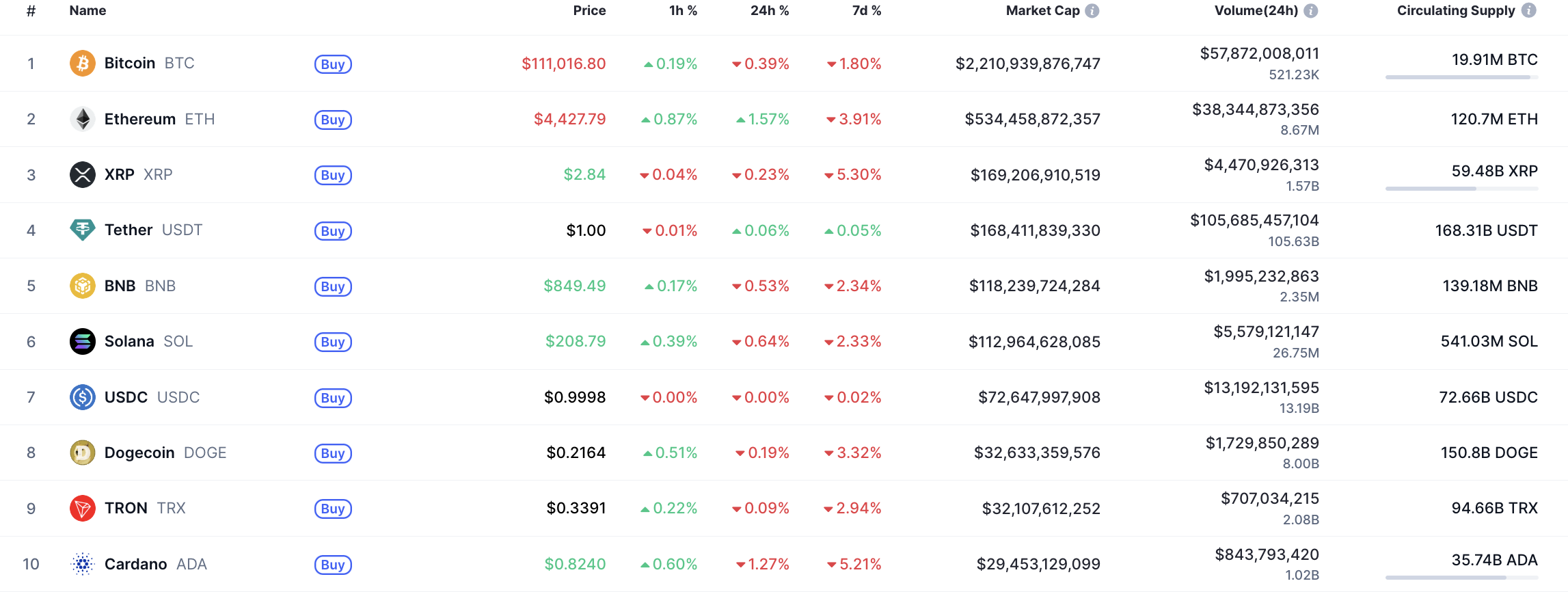Screen dimensions: 1568x592
Task: Sort by the 24h % column header
Action: [770, 11]
